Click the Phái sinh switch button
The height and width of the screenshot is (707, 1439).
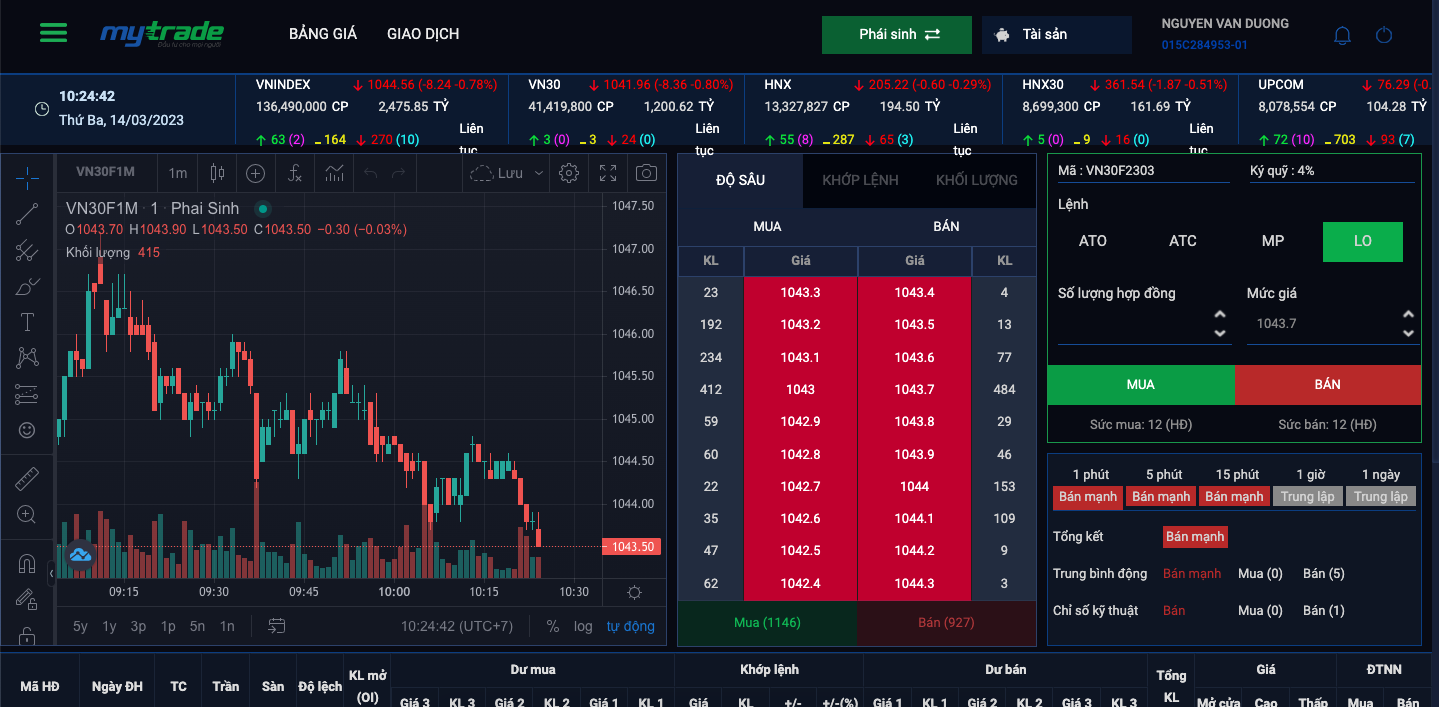[897, 34]
